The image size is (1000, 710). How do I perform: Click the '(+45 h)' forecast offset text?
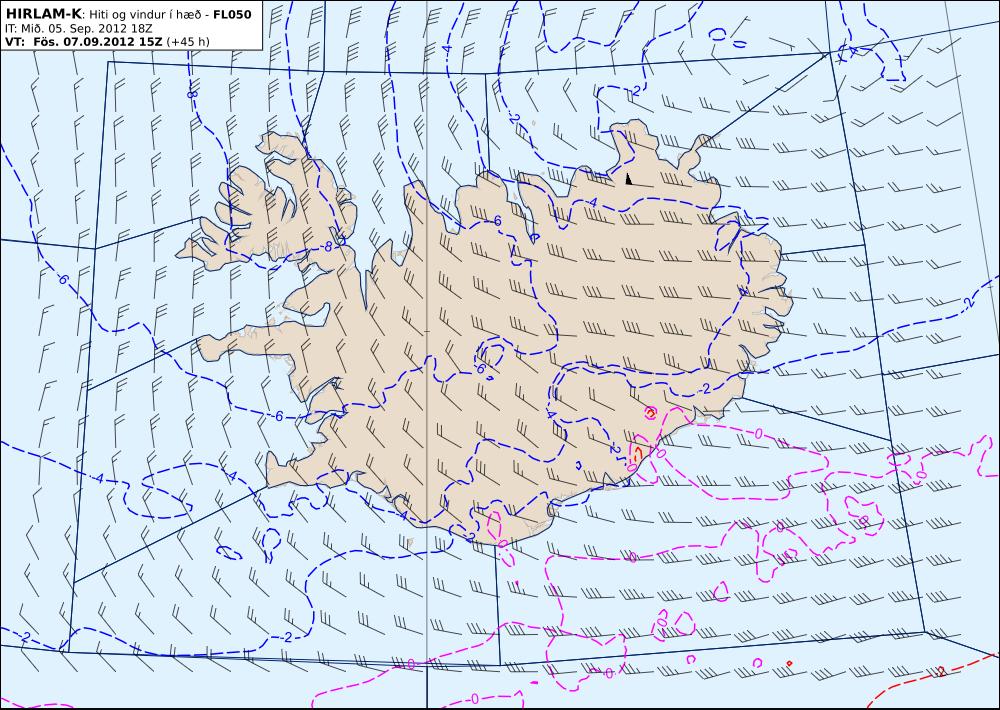coord(188,41)
